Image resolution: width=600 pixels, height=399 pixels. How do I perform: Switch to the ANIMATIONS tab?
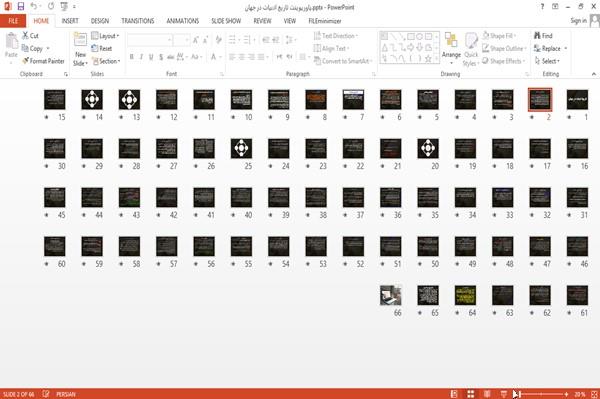[183, 21]
